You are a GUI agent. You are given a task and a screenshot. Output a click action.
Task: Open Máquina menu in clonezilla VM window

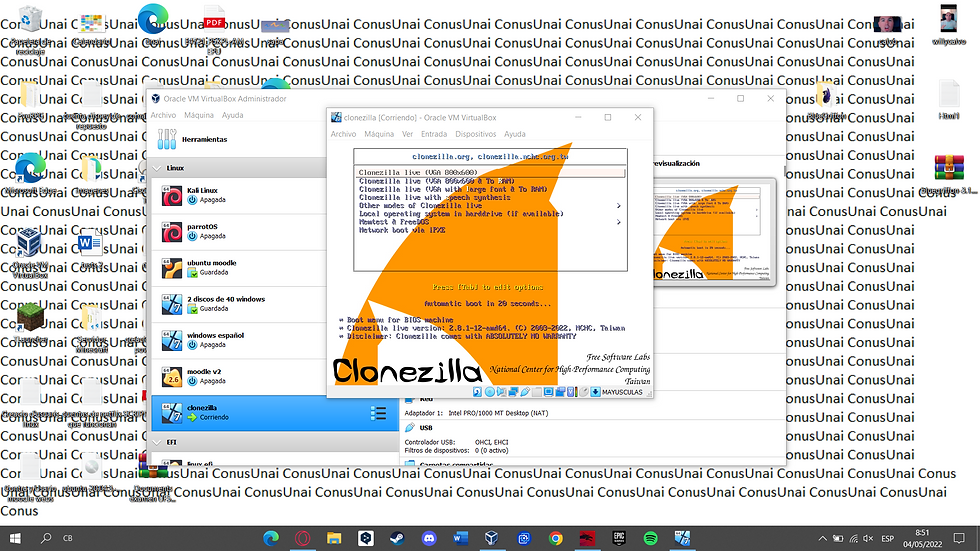pyautogui.click(x=379, y=134)
